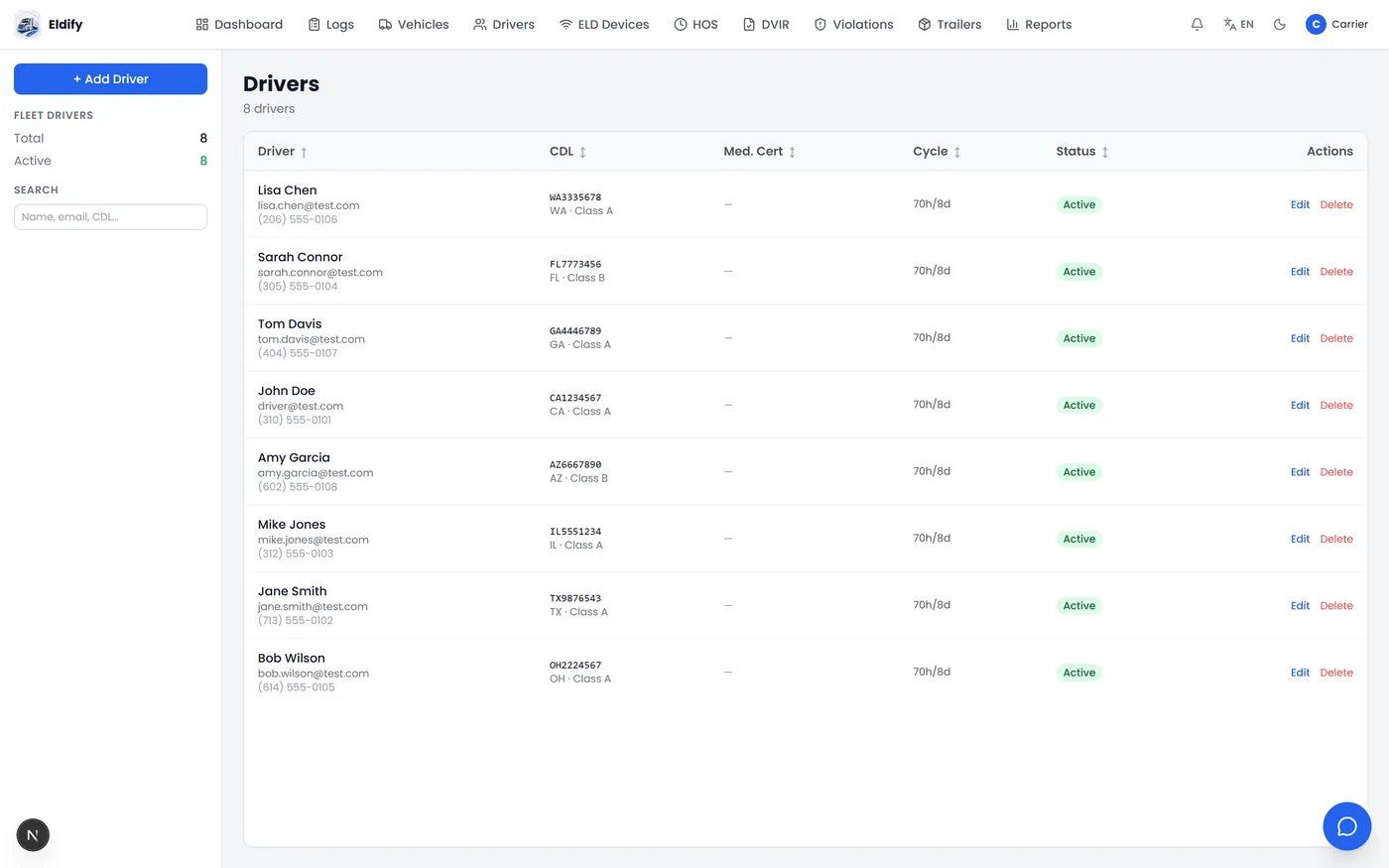
Task: Go to Dashboard in the top navigation
Action: 239,25
